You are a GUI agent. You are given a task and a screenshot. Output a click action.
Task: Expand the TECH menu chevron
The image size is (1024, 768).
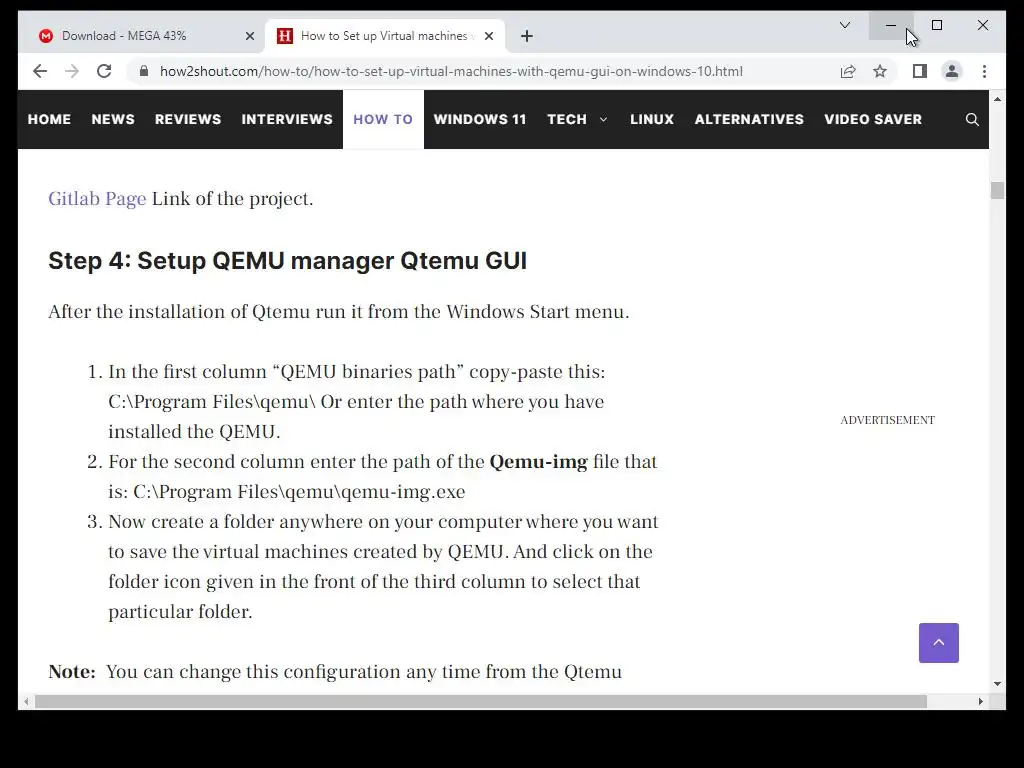[x=603, y=120]
